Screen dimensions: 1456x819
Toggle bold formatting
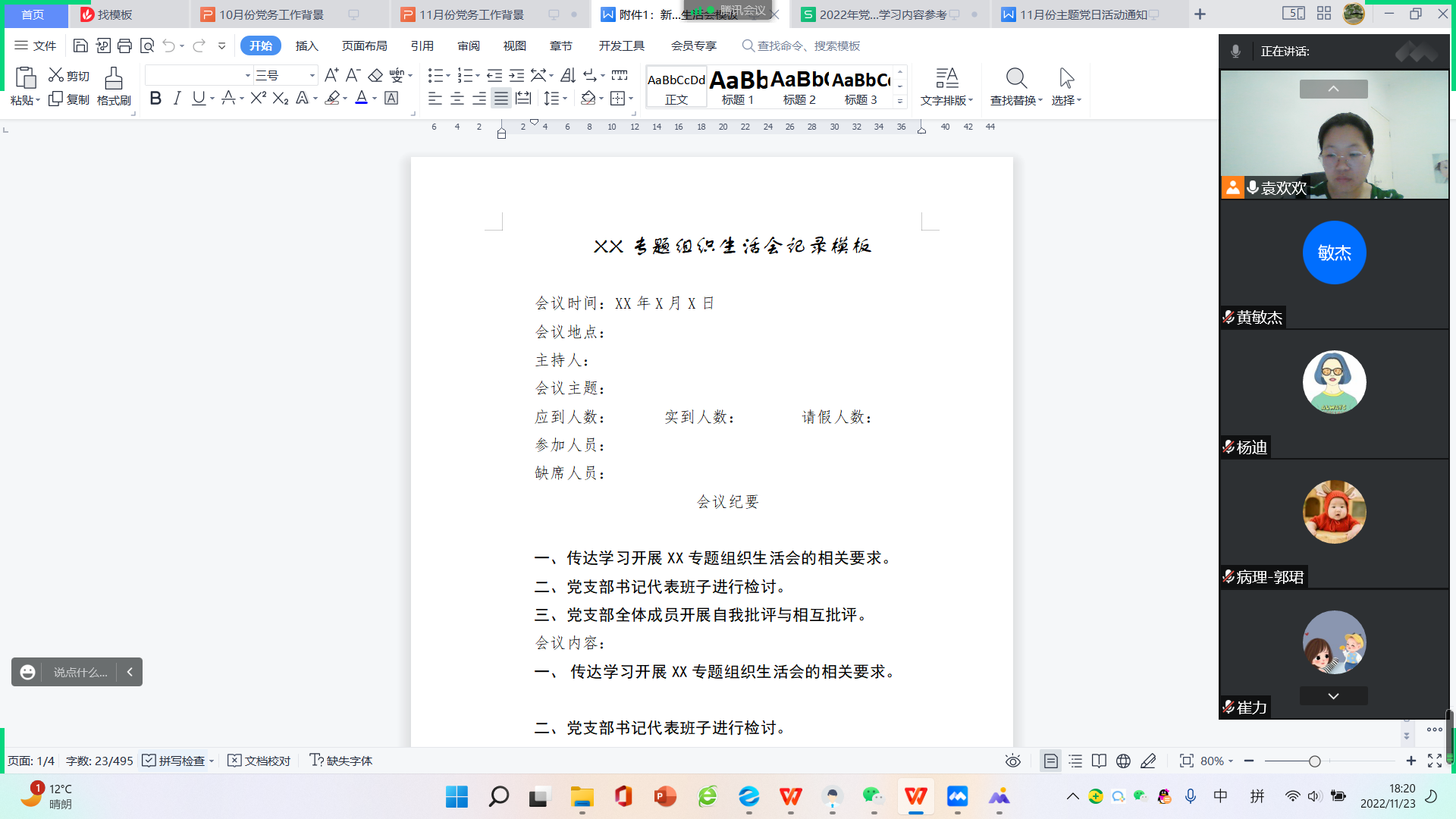155,99
